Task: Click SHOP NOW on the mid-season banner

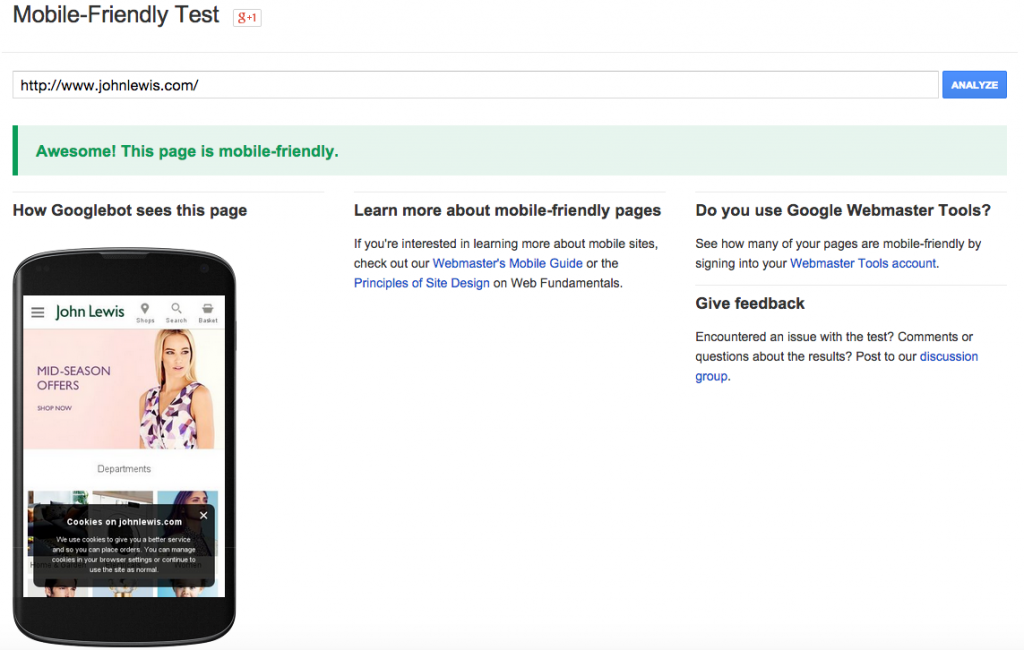Action: (x=54, y=408)
